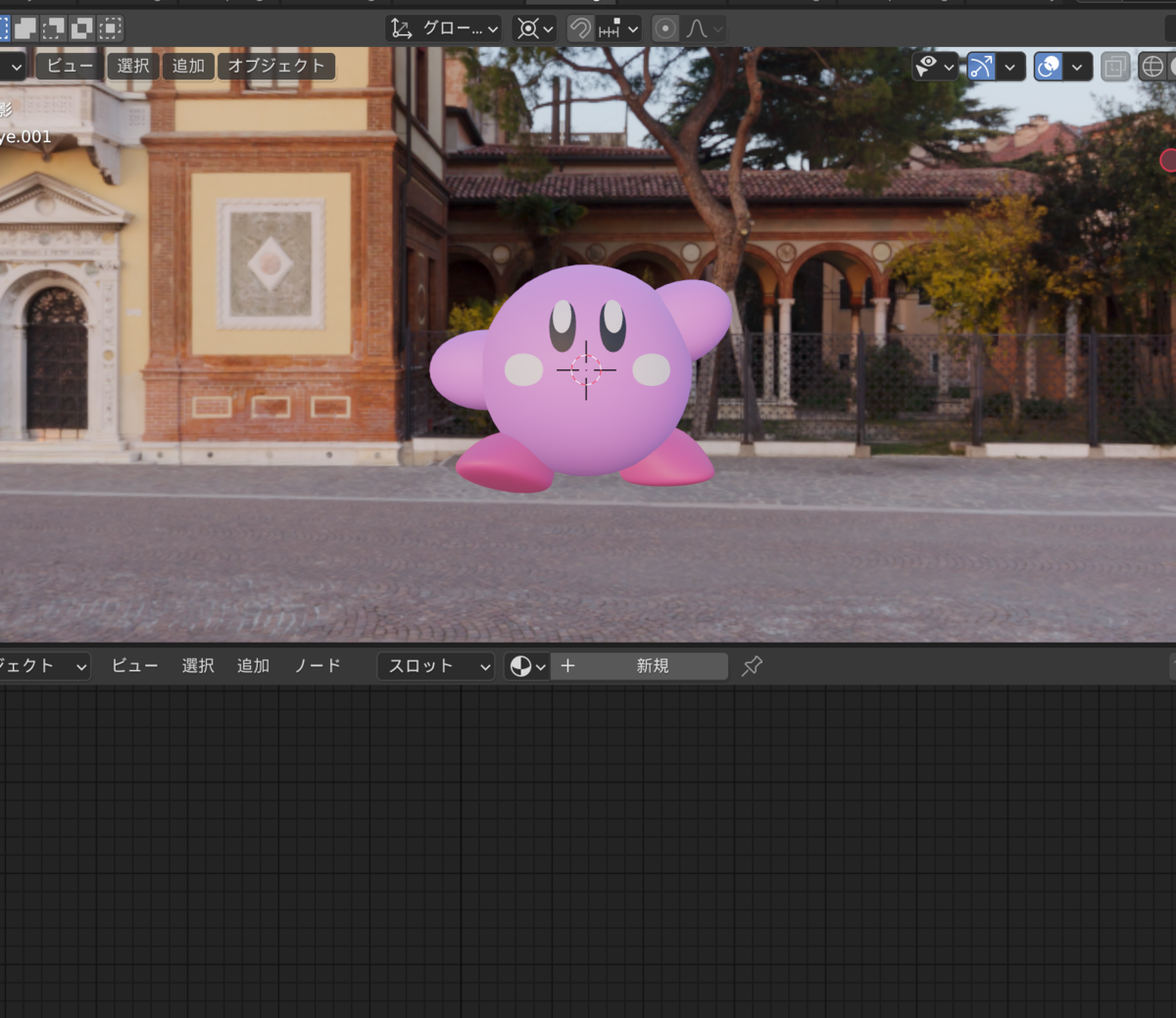1176x1018 pixels.
Task: Toggle the snap magnet icon
Action: [x=580, y=28]
